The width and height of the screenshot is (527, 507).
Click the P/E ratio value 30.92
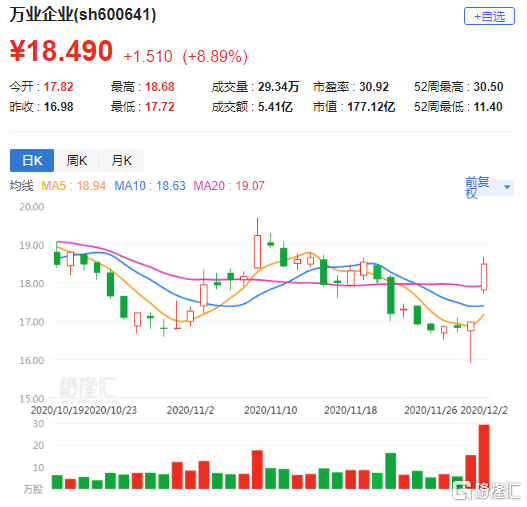[x=374, y=87]
